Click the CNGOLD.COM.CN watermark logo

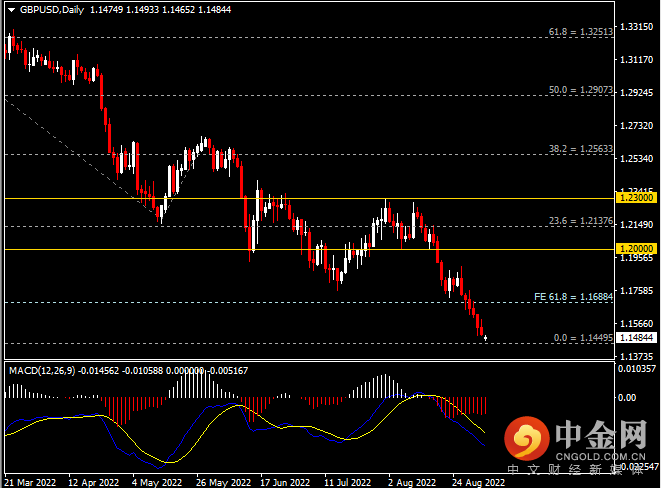coord(576,441)
